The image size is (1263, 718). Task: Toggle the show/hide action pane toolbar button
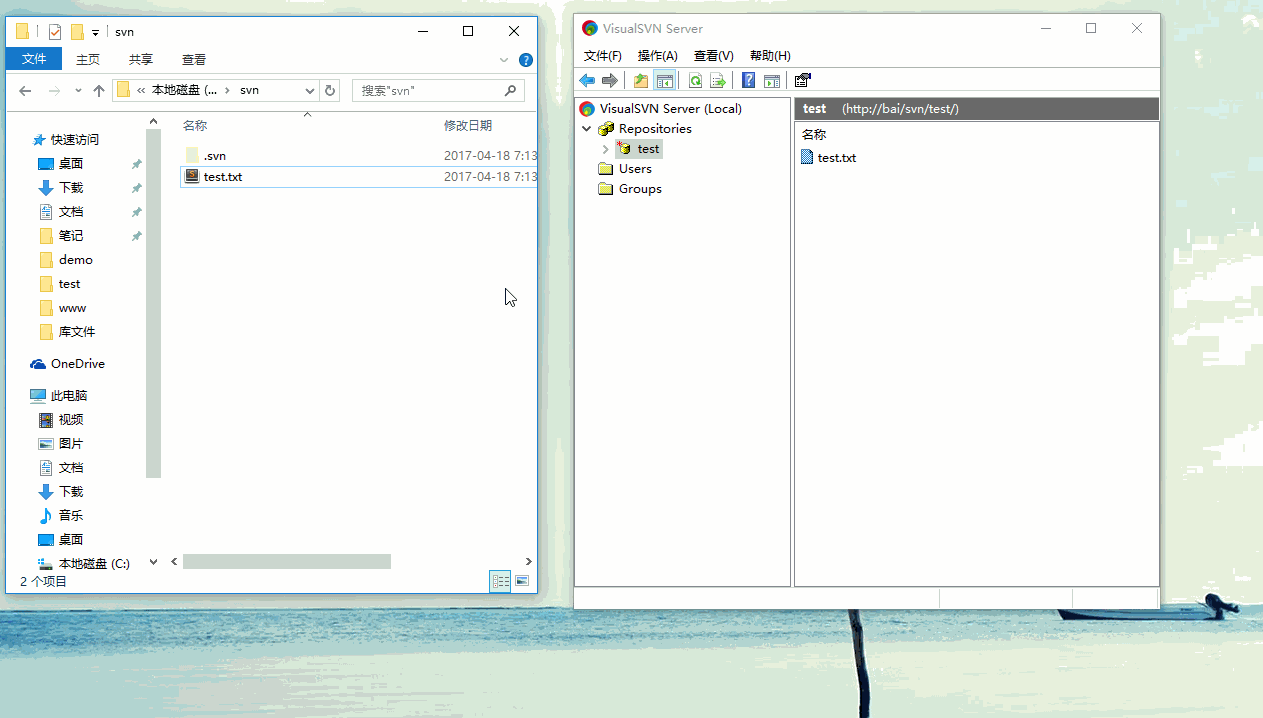(772, 80)
